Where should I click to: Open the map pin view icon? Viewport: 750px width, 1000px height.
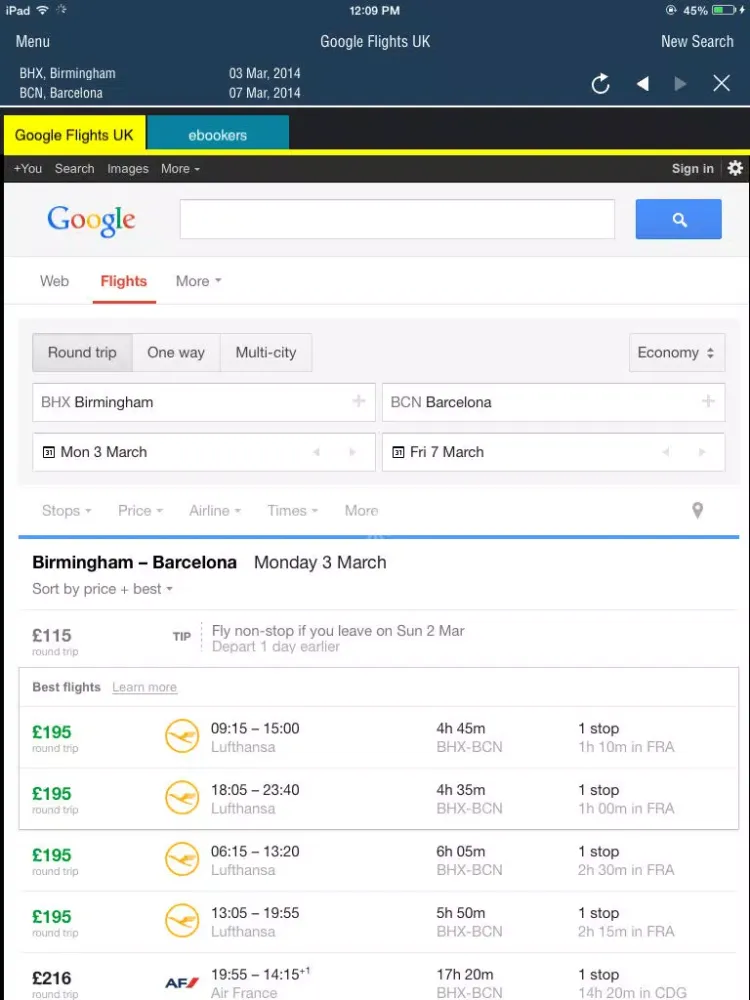(698, 510)
